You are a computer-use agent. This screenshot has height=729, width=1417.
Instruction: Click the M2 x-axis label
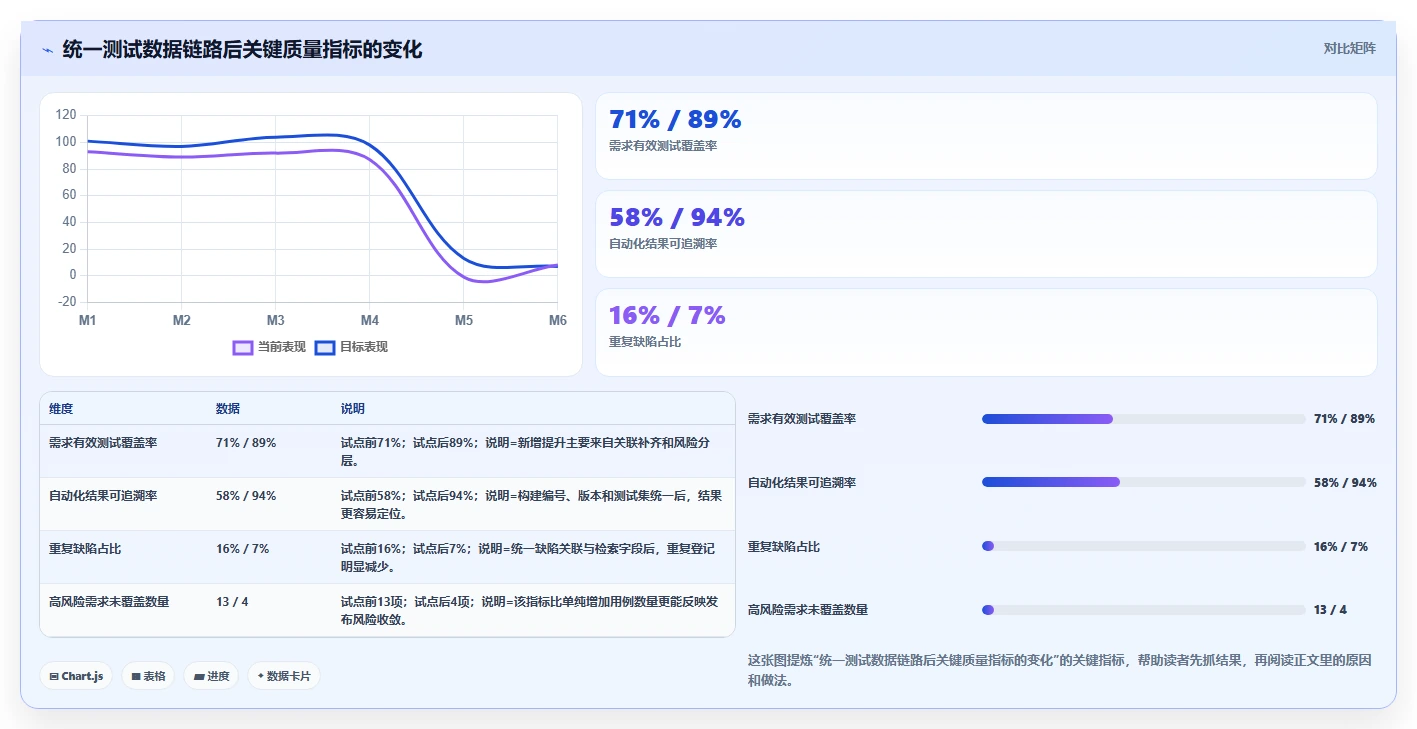pyautogui.click(x=182, y=320)
